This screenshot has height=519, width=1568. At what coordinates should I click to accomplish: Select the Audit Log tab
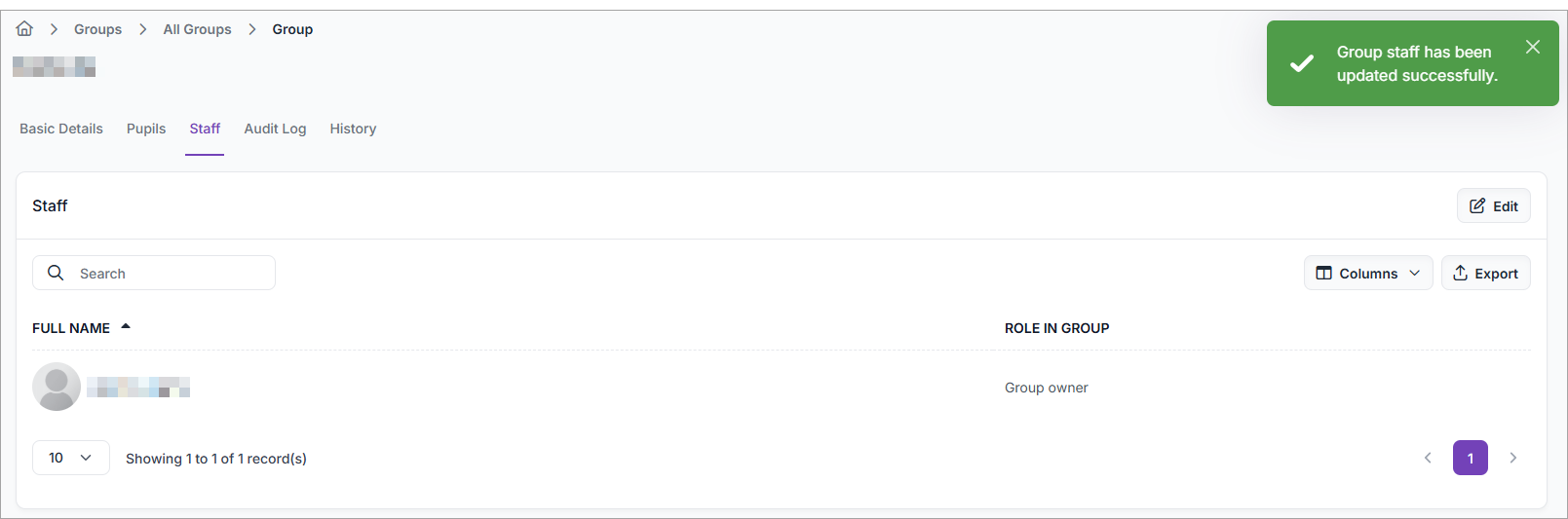[x=275, y=129]
